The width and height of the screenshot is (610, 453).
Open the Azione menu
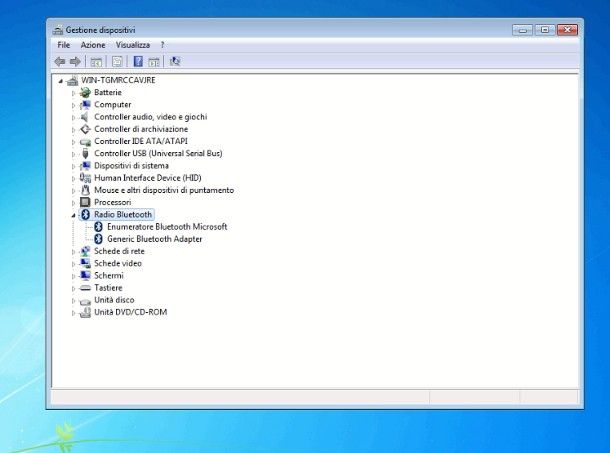[93, 45]
